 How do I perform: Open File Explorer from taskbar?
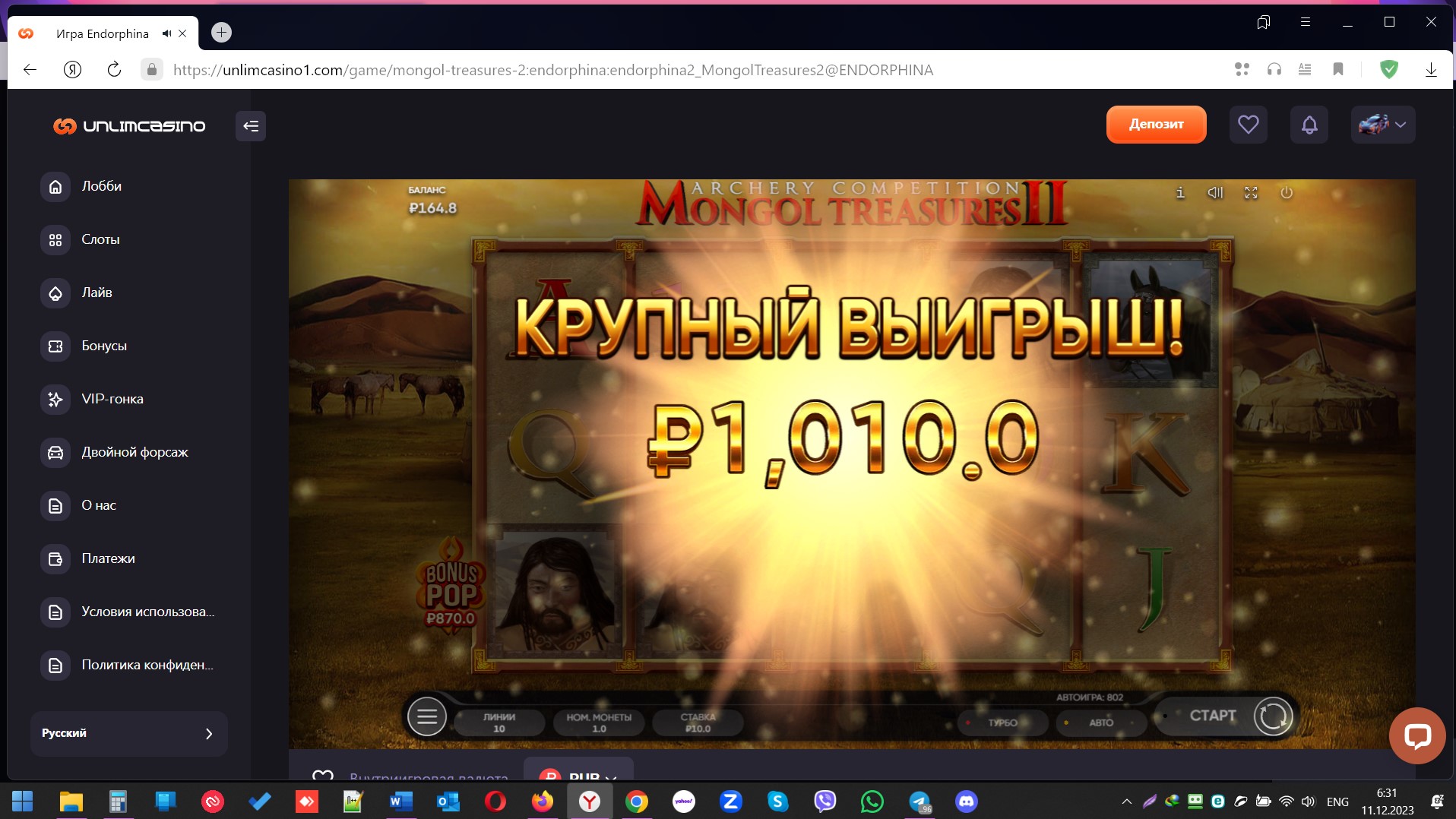coord(71,802)
